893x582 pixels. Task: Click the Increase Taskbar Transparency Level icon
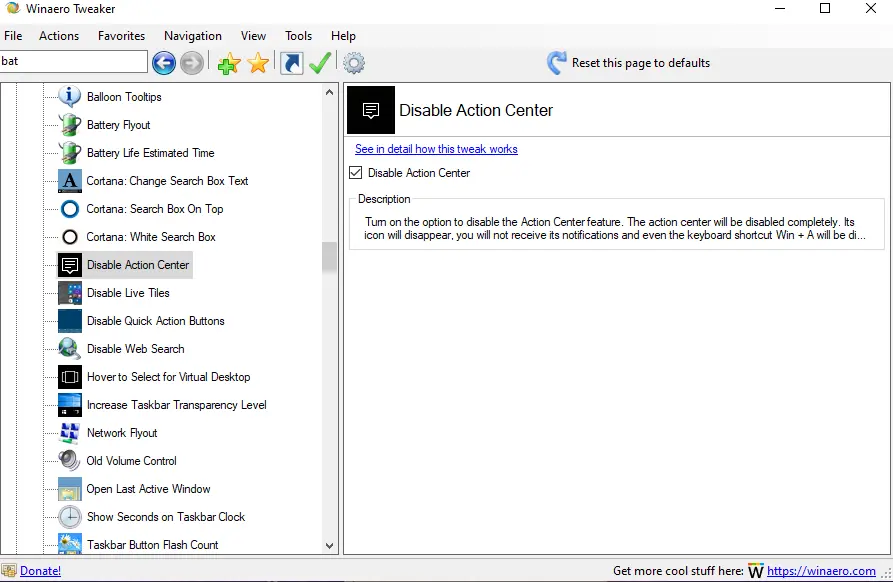[69, 405]
